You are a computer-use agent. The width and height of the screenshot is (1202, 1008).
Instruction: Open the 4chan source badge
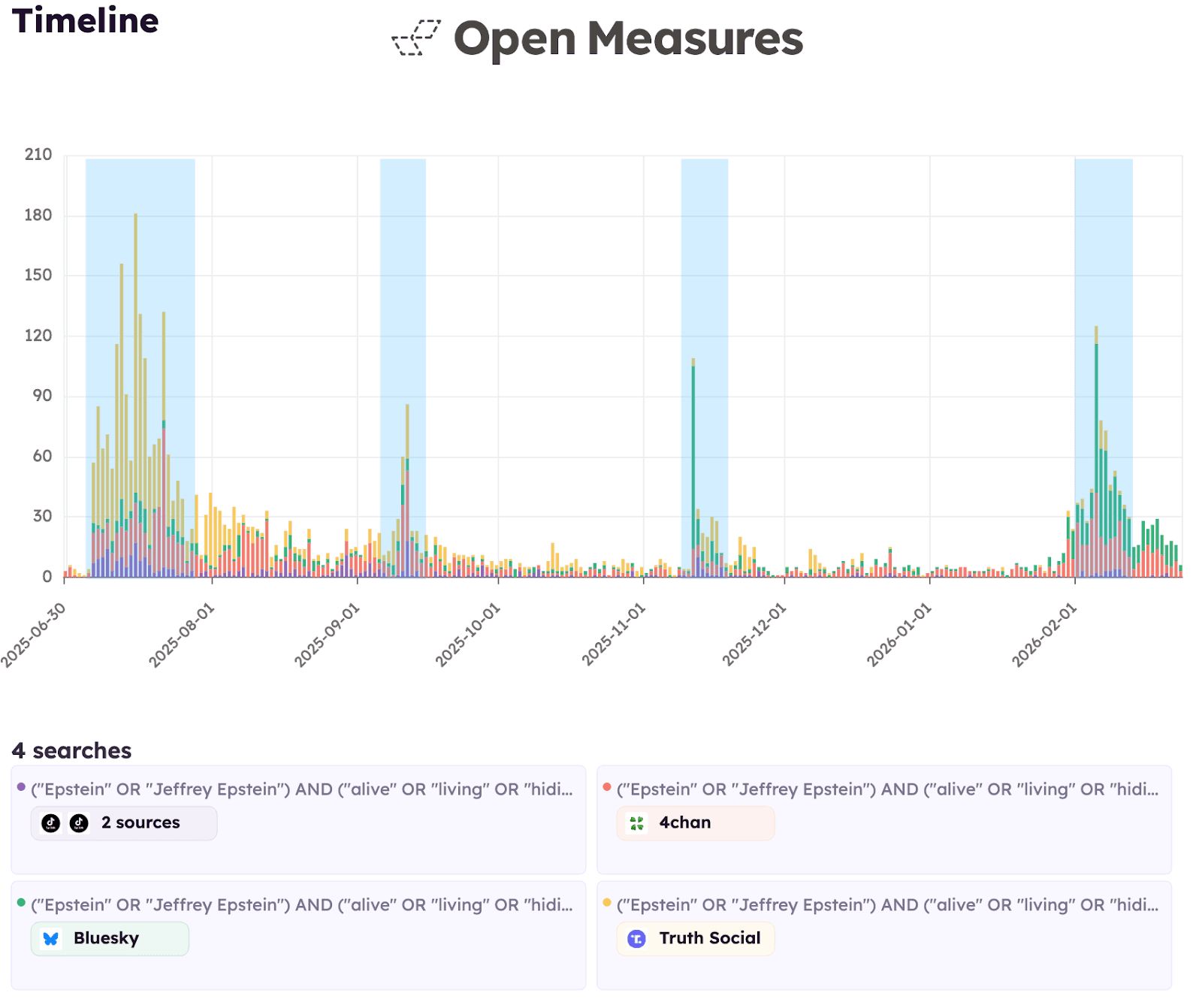(x=695, y=822)
